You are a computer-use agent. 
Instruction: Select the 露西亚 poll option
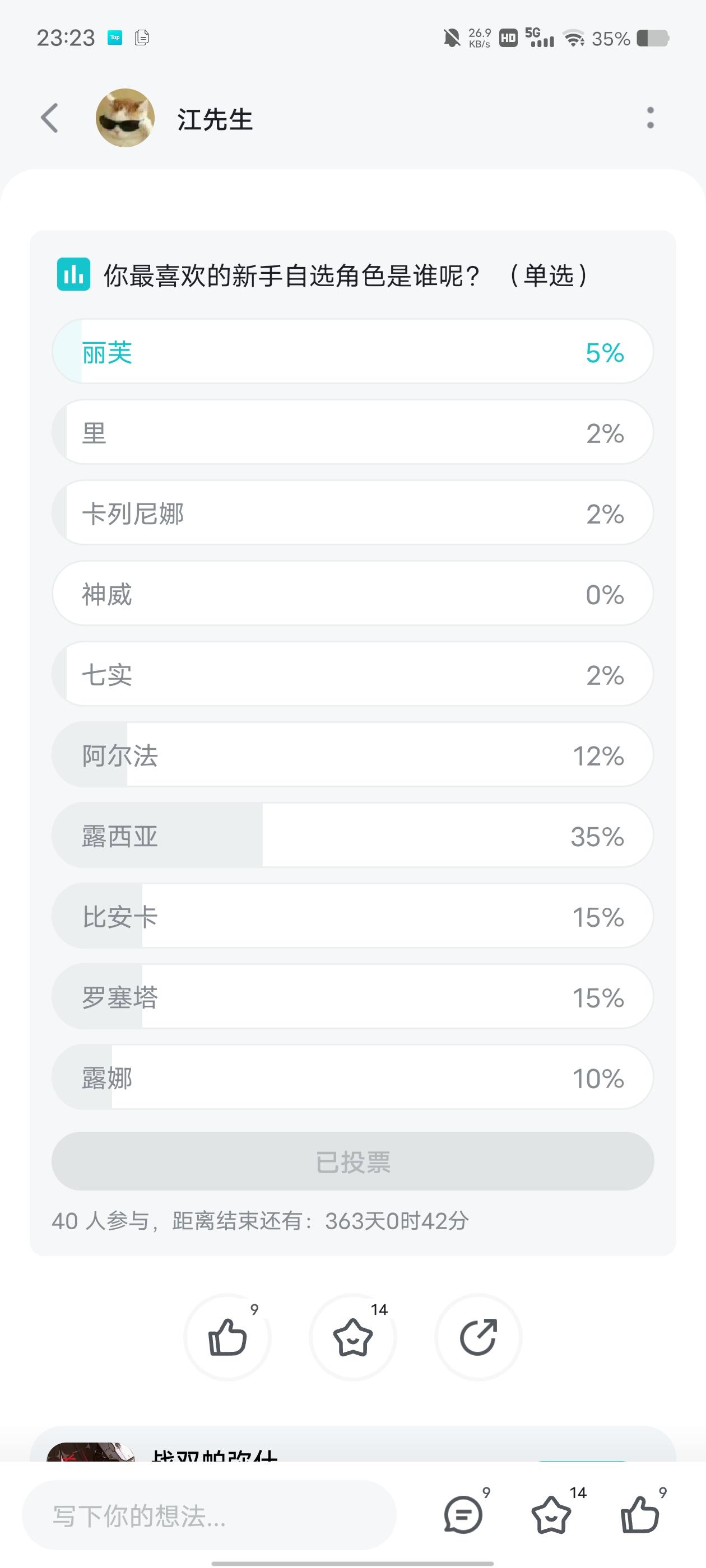tap(352, 835)
